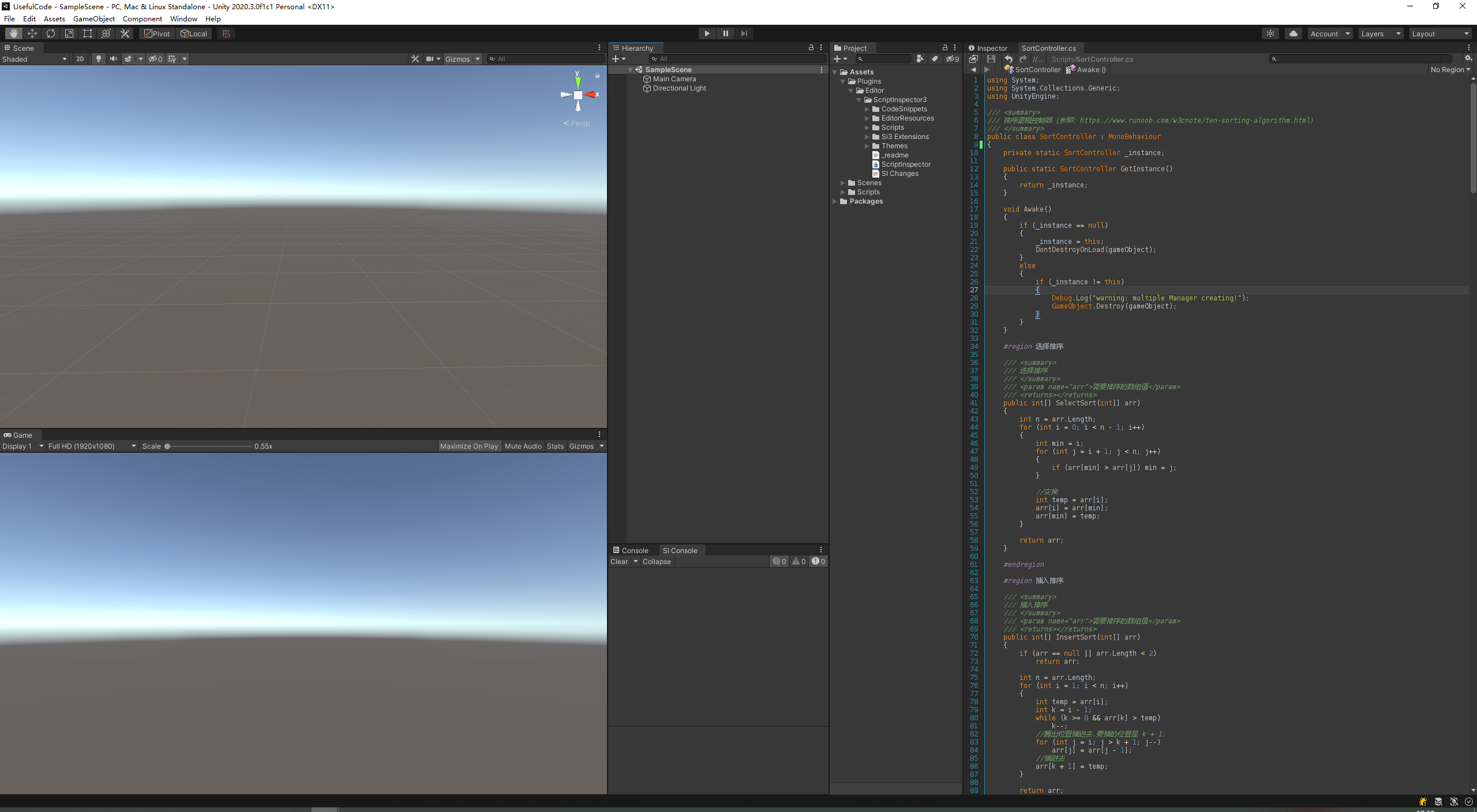Toggle Scene audio speaker
The width and height of the screenshot is (1477, 812).
click(114, 59)
